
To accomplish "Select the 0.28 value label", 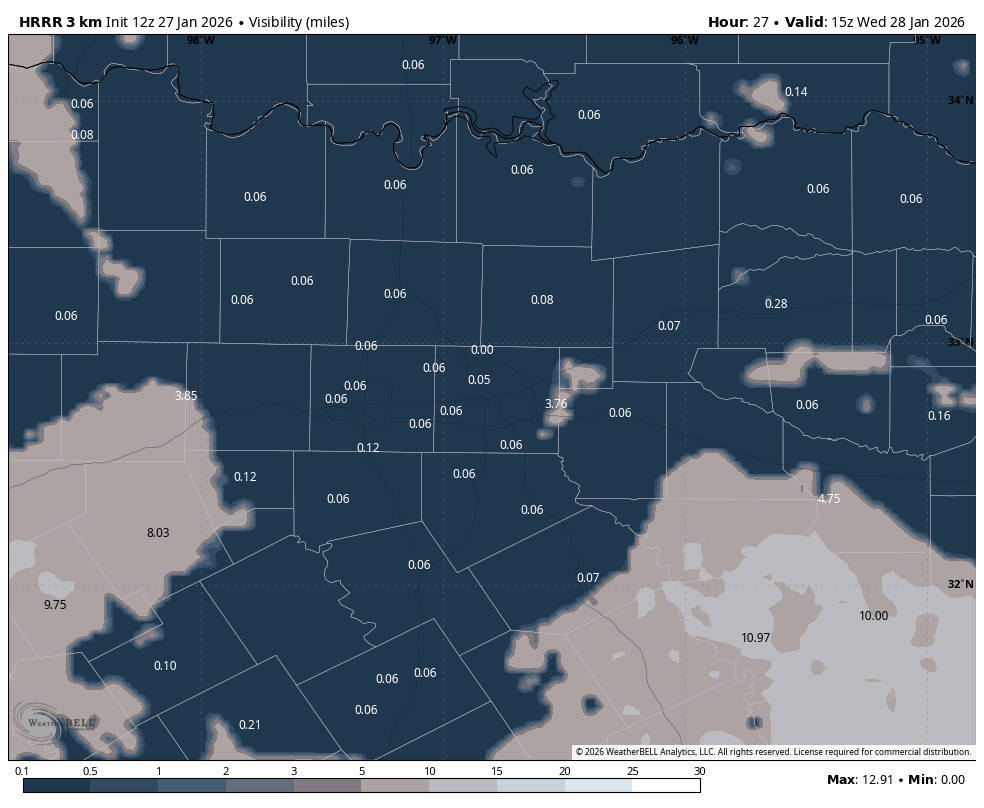I will pos(776,304).
